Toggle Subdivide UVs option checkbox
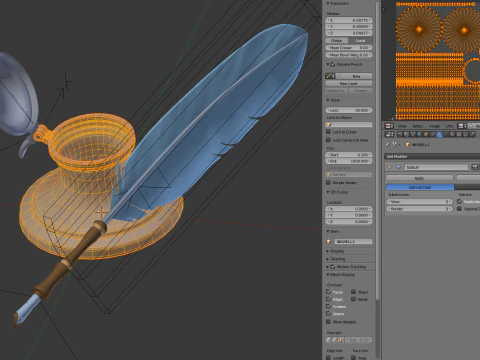This screenshot has height=360, width=480. point(459,201)
